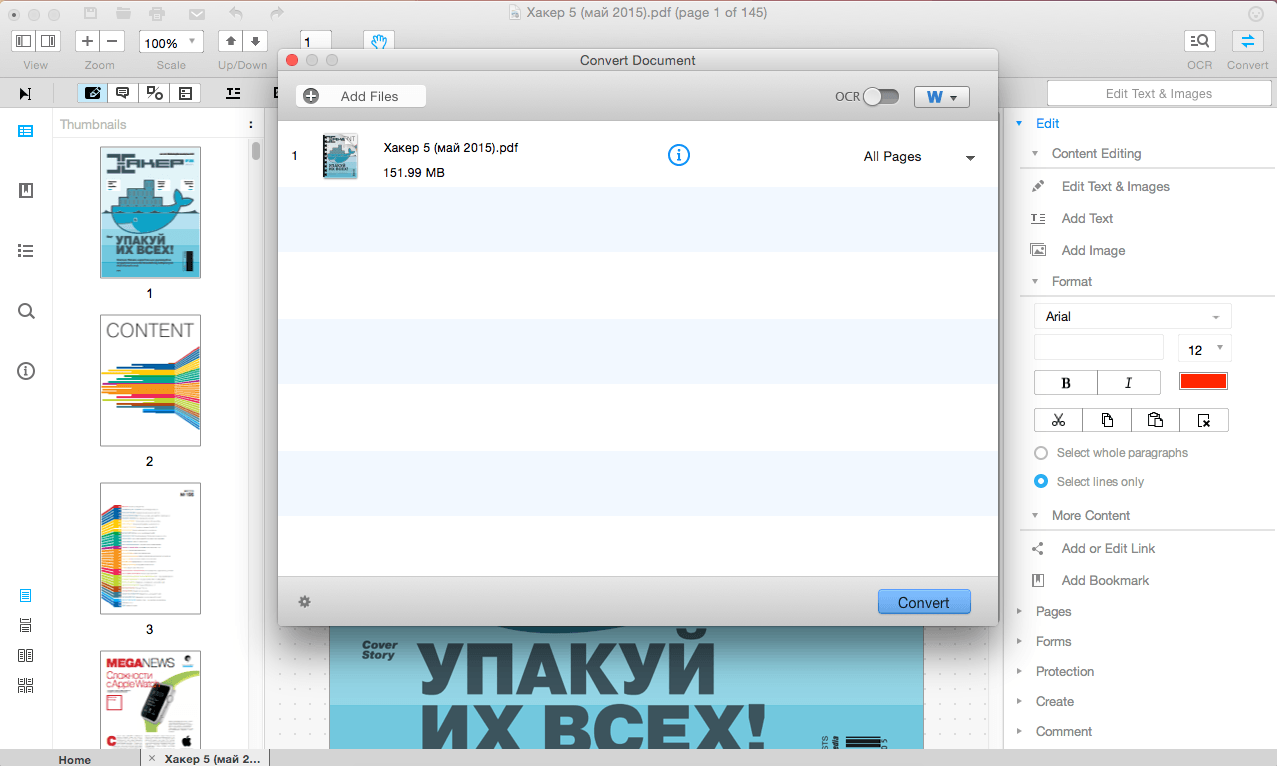Select the Hand pan tool
This screenshot has height=766, width=1277.
(379, 42)
